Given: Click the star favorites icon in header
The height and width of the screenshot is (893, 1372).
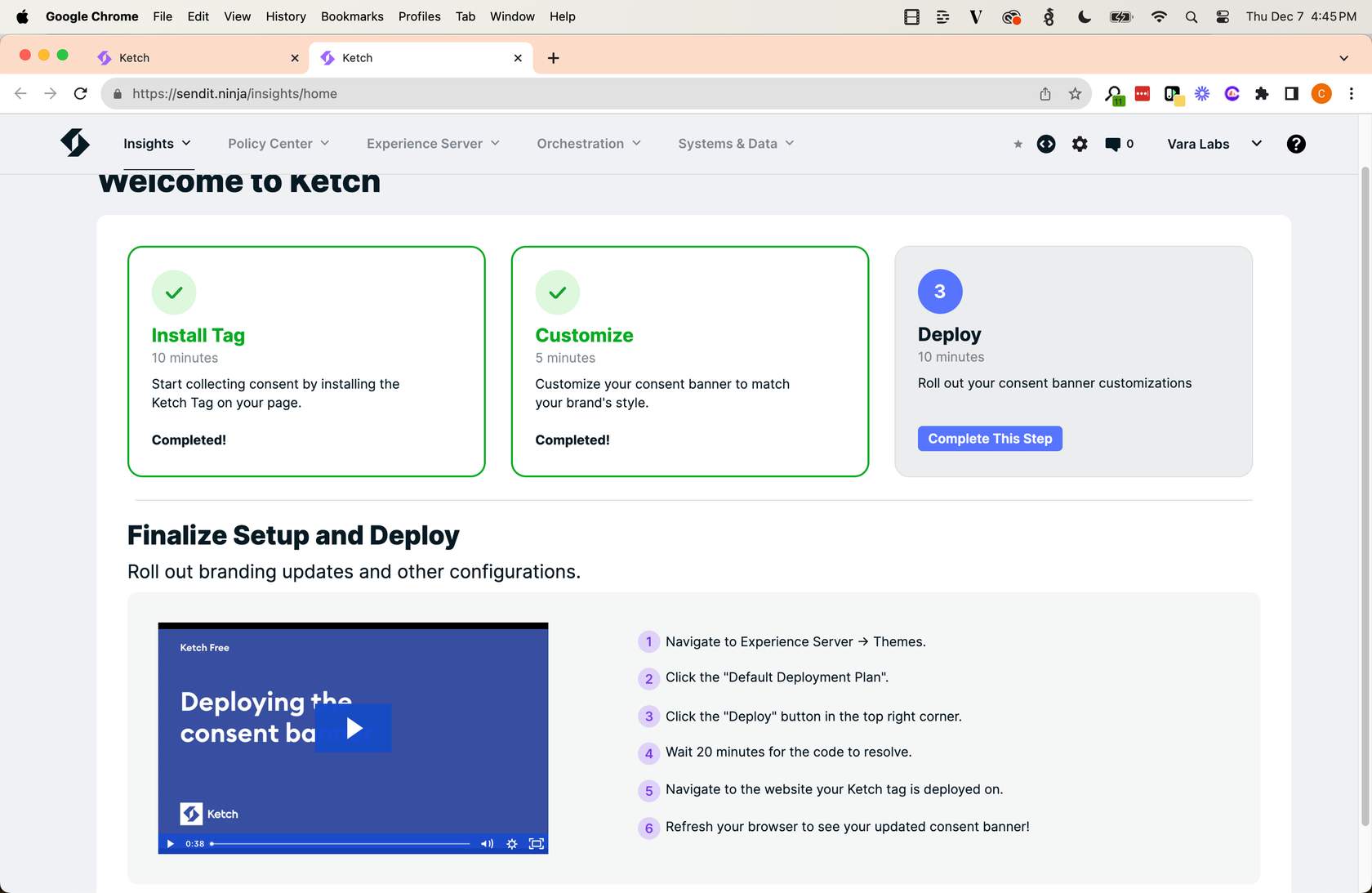Looking at the screenshot, I should (1018, 145).
